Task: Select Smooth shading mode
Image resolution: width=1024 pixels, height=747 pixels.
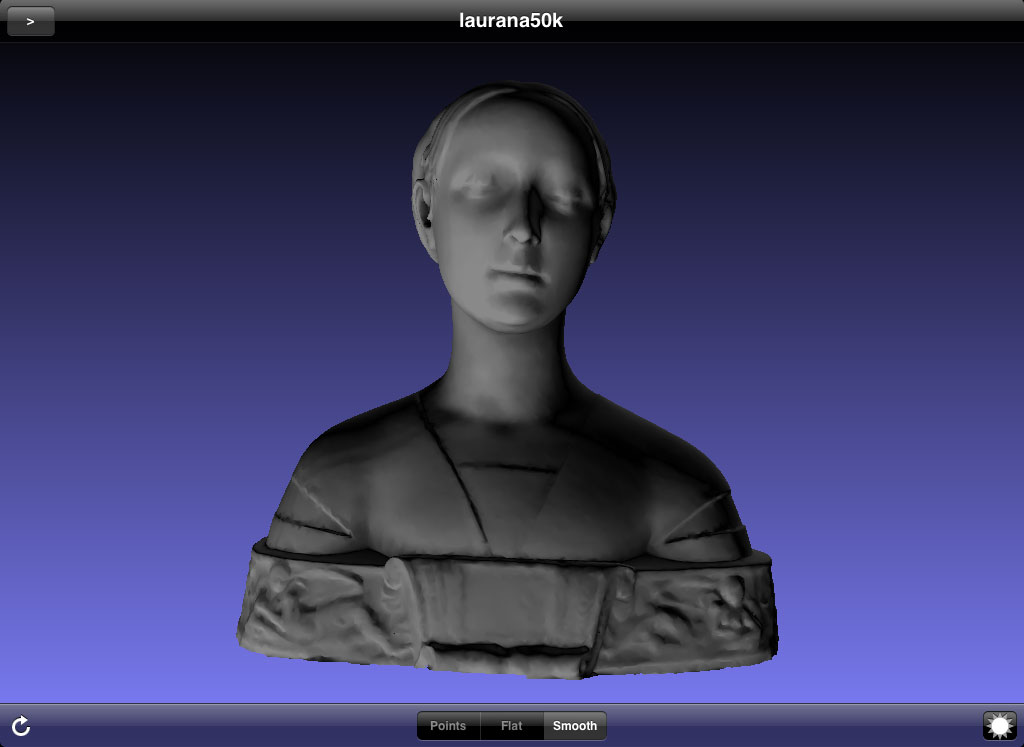Action: click(575, 725)
